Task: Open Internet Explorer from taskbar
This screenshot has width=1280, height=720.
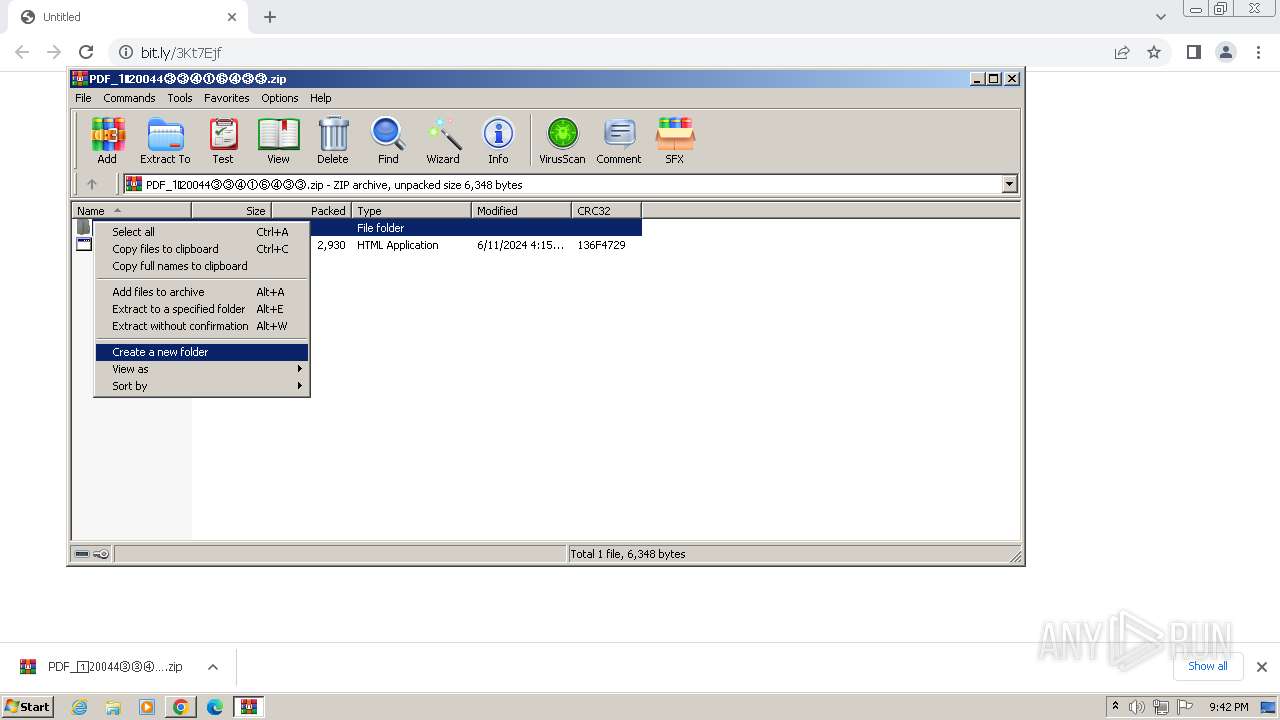Action: click(x=80, y=707)
